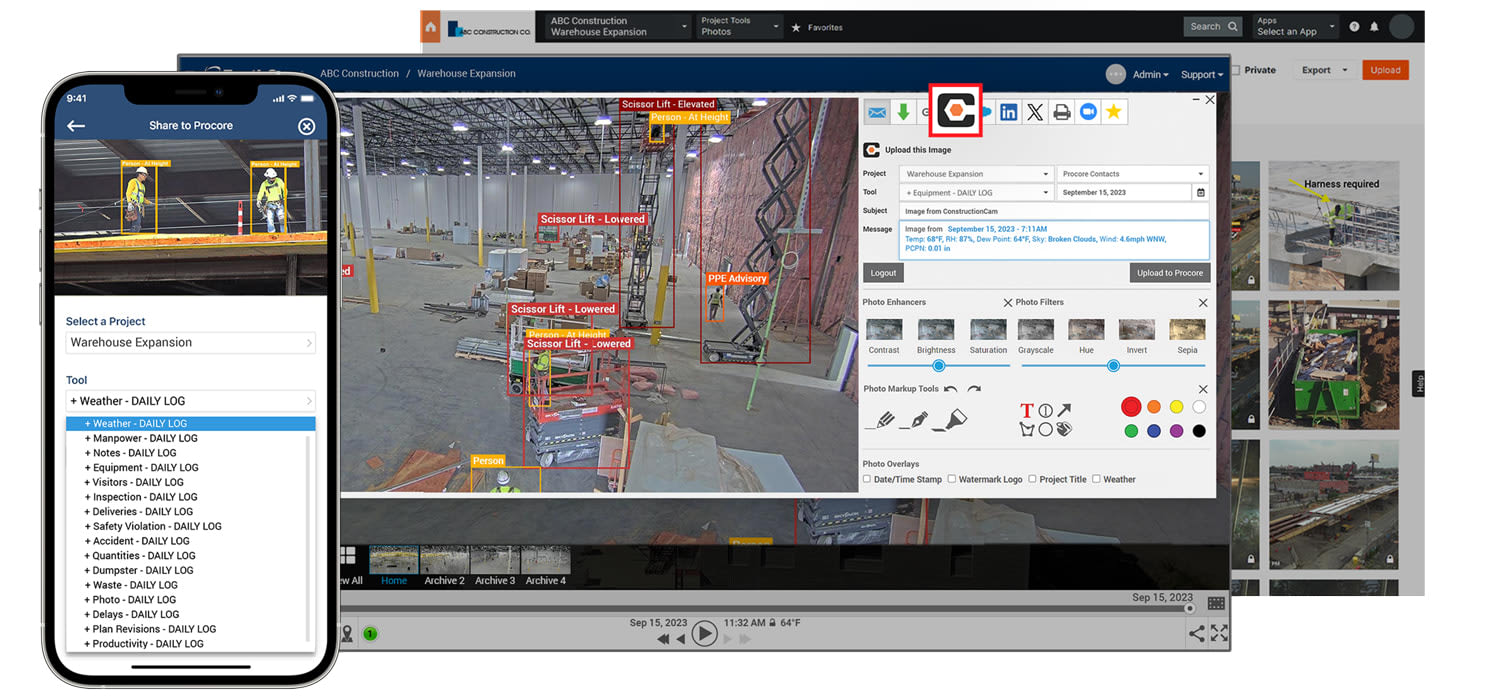The image size is (1500, 700).
Task: Open the Export dropdown in Procore window
Action: [x=1323, y=70]
